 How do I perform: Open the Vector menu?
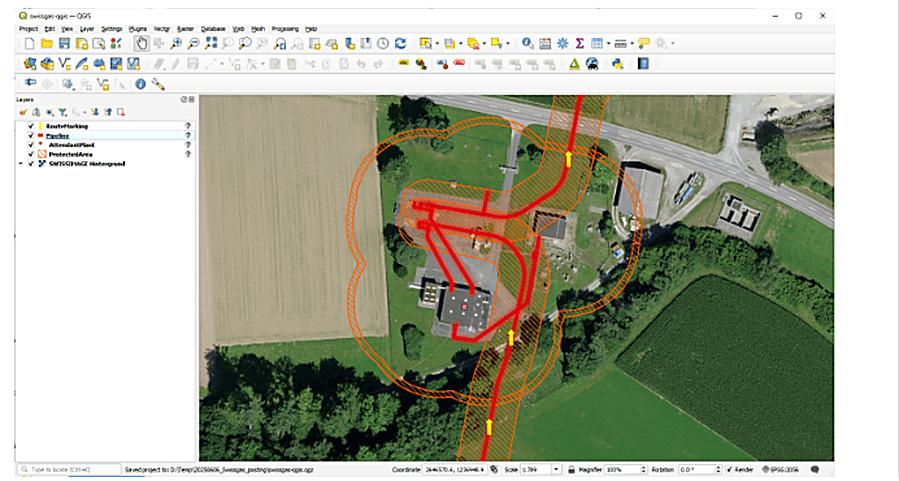pos(162,29)
